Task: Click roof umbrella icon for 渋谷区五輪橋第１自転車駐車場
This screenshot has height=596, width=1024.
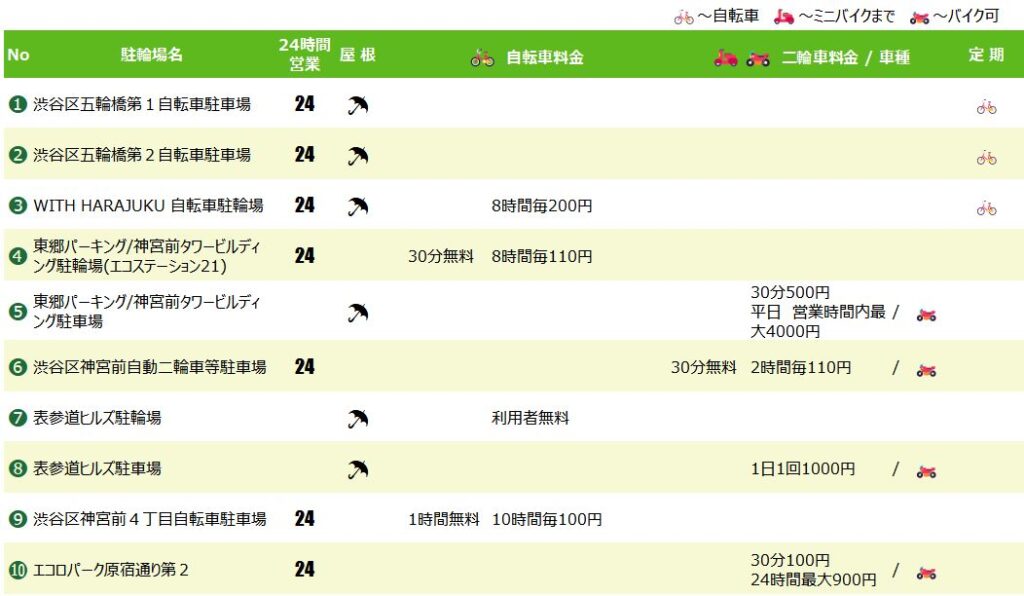Action: [x=358, y=105]
